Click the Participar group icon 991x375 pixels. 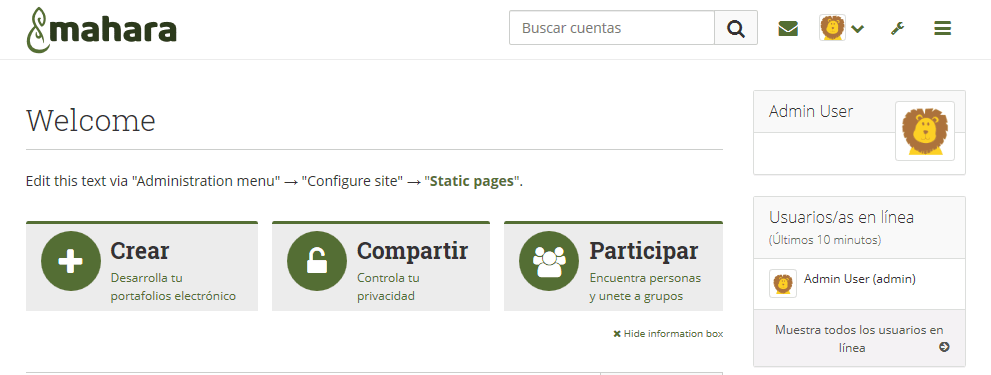click(549, 261)
